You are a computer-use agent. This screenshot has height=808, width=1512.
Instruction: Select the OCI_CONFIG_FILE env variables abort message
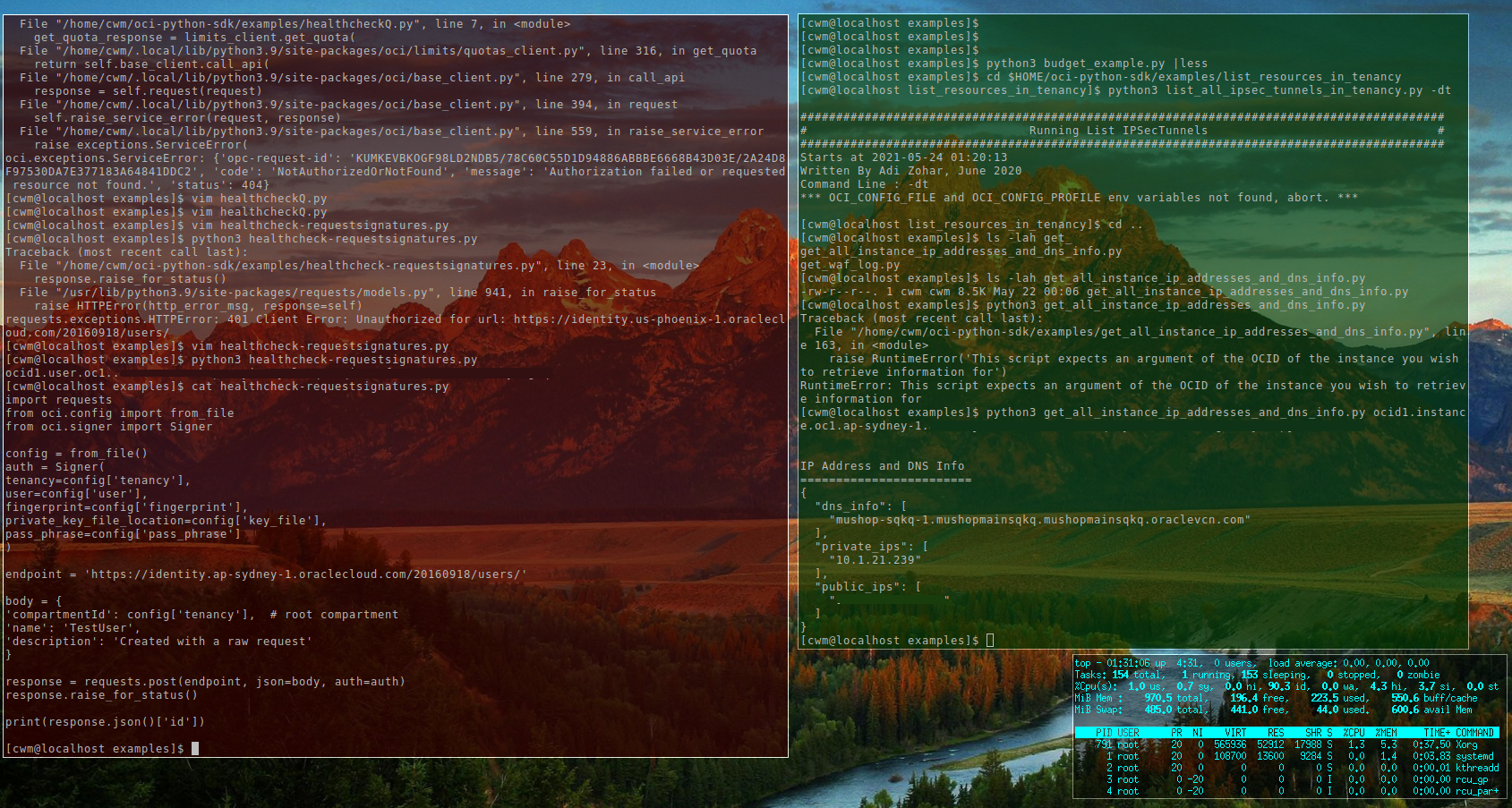pyautogui.click(x=1079, y=198)
